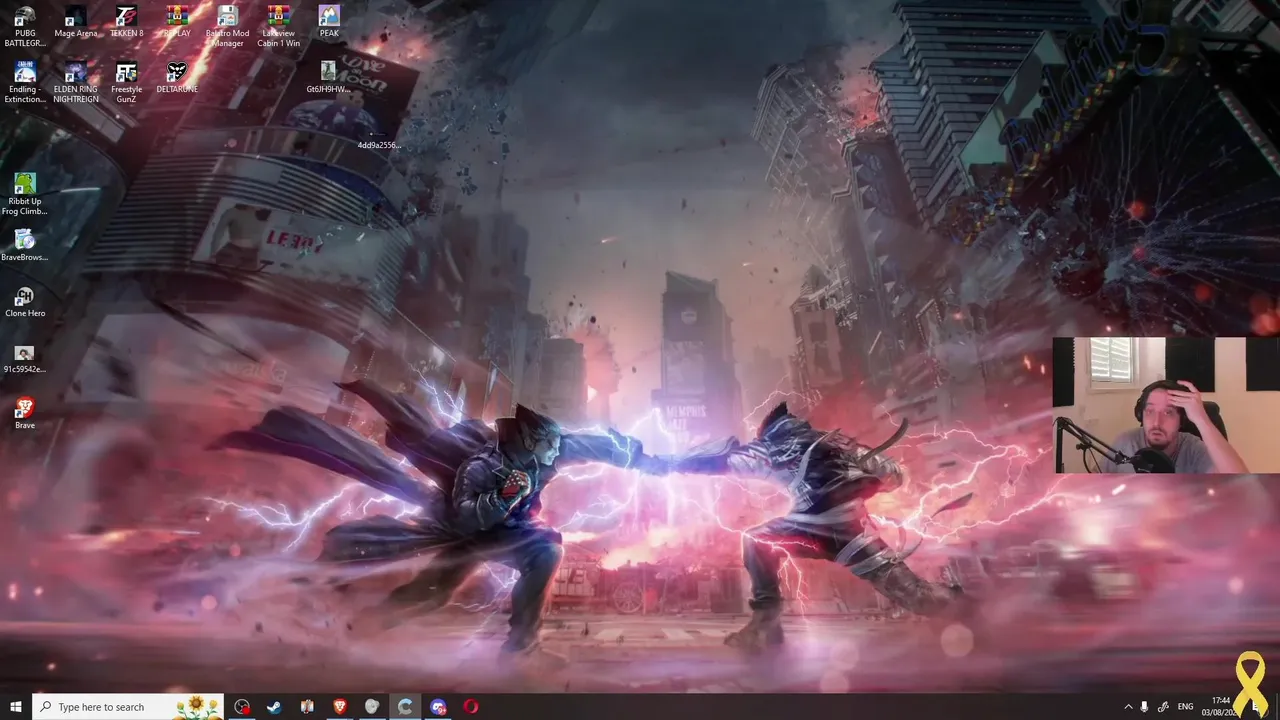Open the WinRAR archive app on the taskbar
This screenshot has height=720, width=1280.
[307, 707]
